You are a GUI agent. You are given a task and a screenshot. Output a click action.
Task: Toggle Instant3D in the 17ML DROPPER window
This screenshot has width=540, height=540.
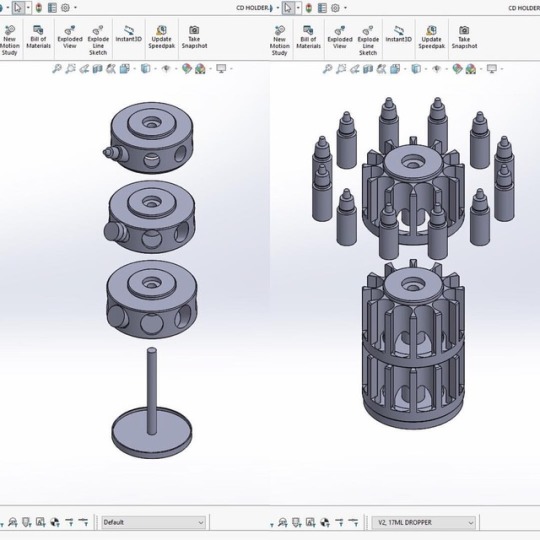[398, 34]
